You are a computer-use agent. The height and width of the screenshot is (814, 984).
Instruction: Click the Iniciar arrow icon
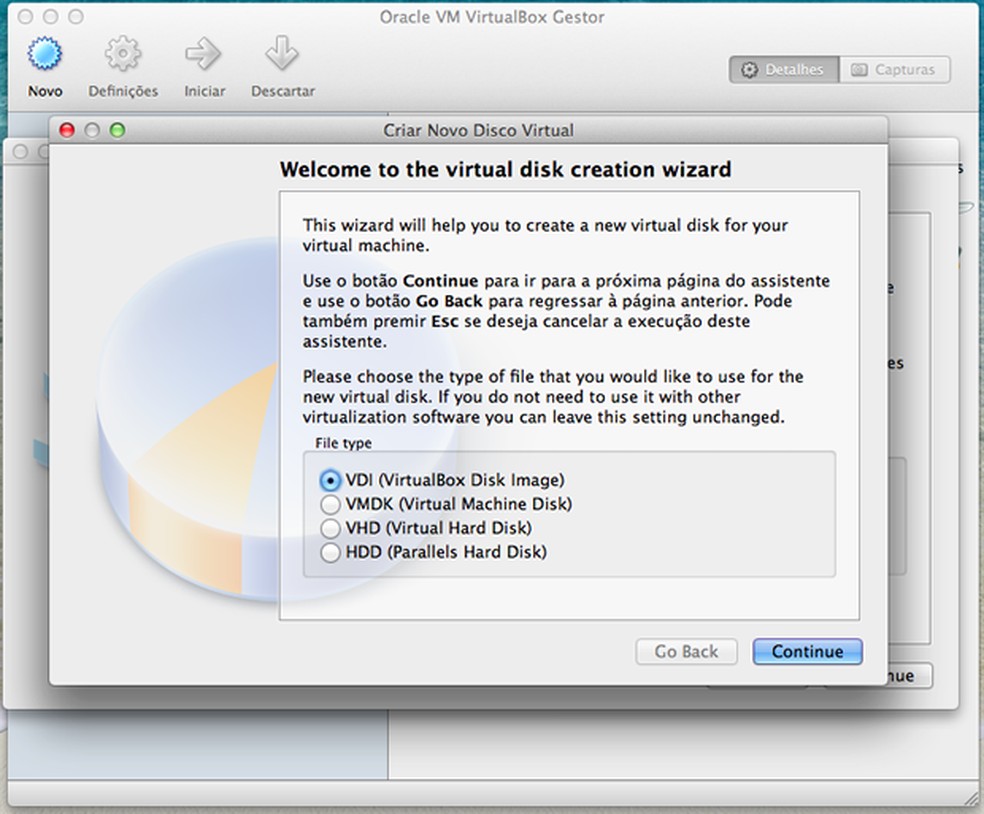coord(203,54)
